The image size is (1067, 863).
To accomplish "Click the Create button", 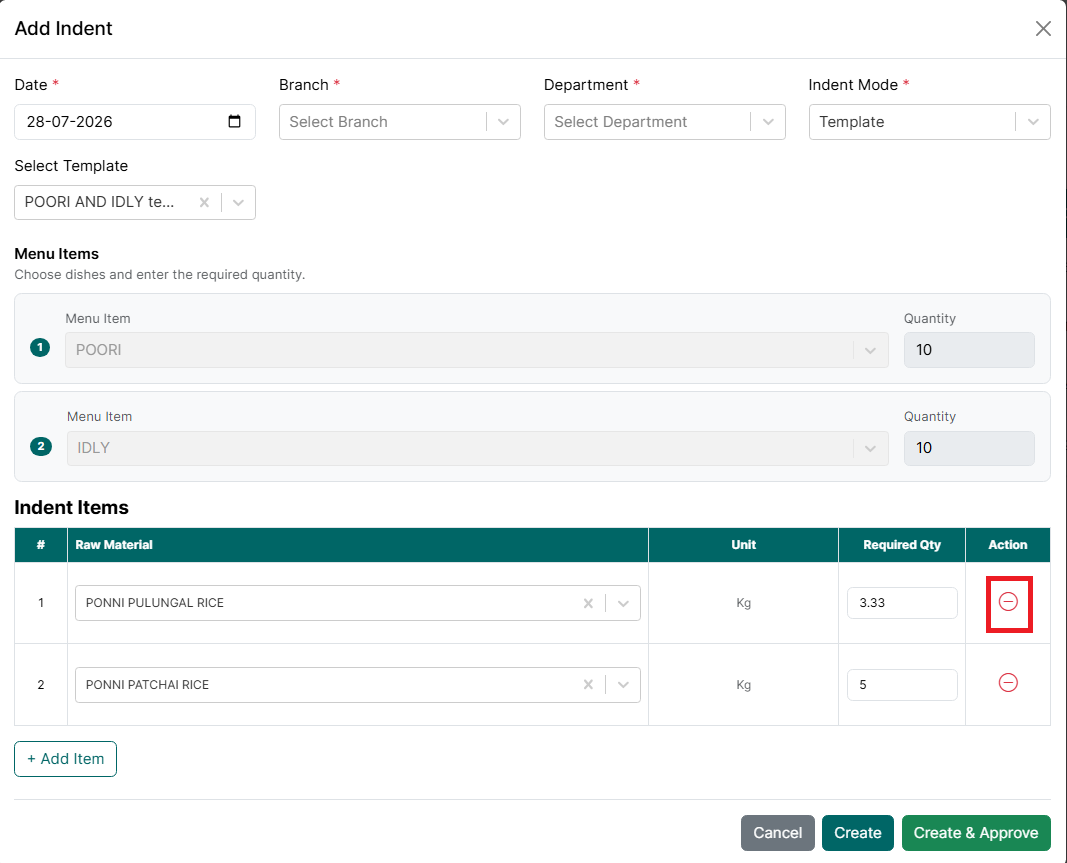I will click(x=857, y=833).
